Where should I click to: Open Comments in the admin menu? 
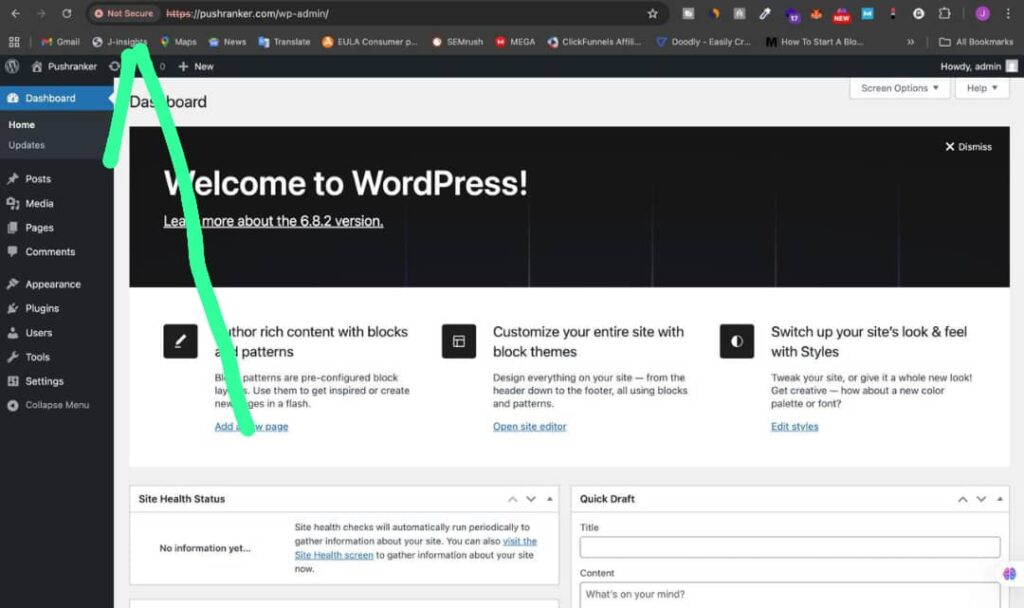click(50, 251)
